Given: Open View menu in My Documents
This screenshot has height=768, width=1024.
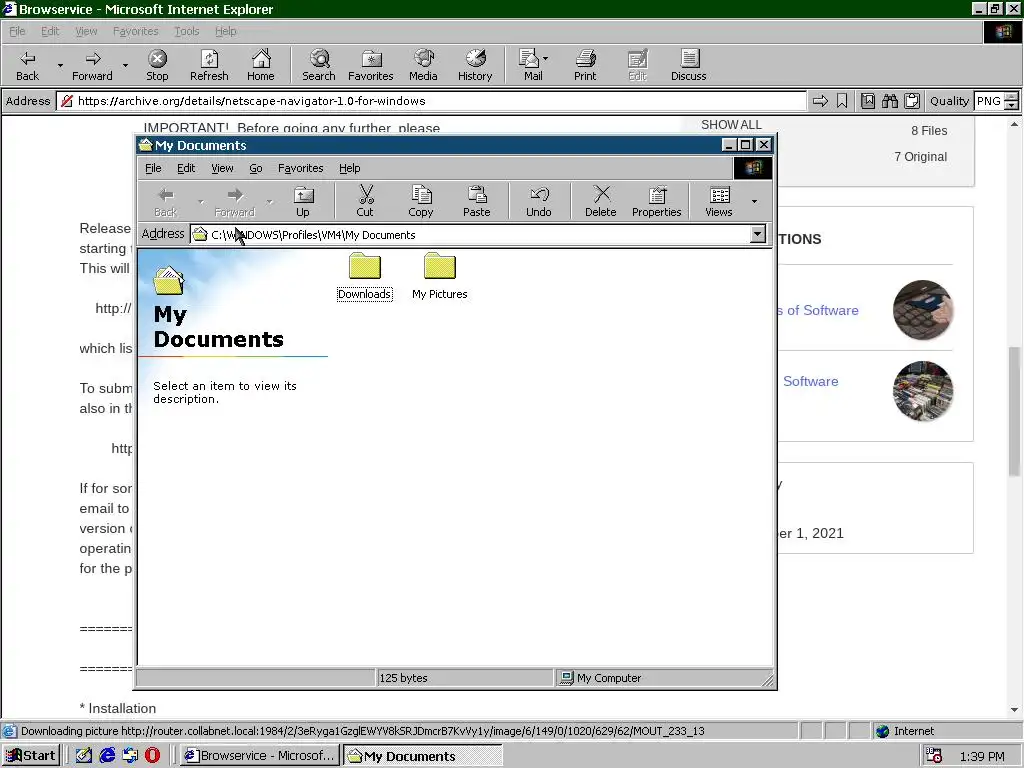Looking at the screenshot, I should click(222, 168).
